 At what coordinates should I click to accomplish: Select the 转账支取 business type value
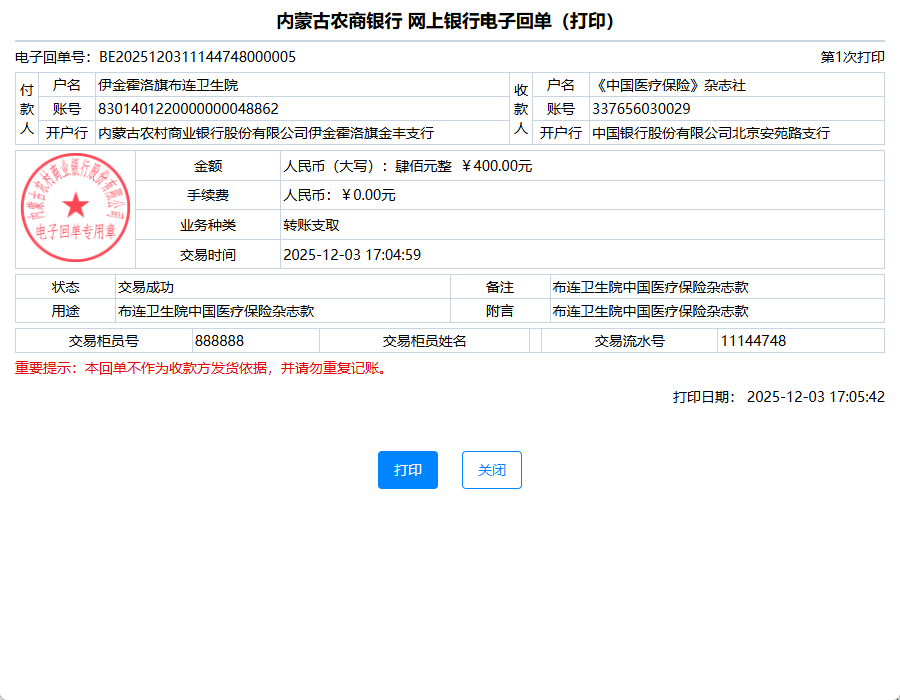click(311, 225)
